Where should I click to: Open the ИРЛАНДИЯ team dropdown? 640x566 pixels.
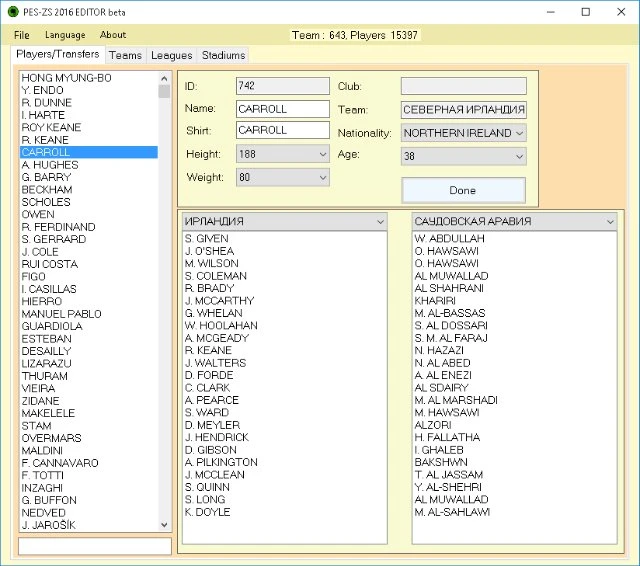point(285,221)
